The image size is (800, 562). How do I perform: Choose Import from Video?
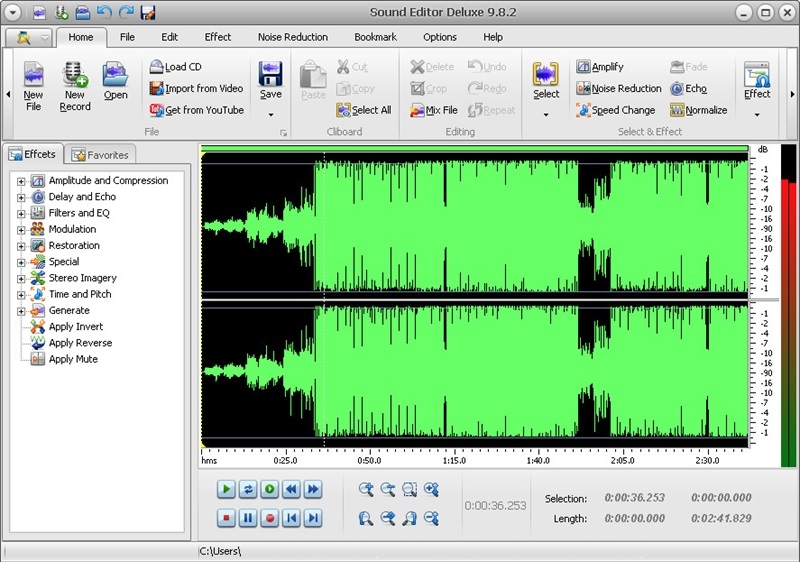[196, 88]
